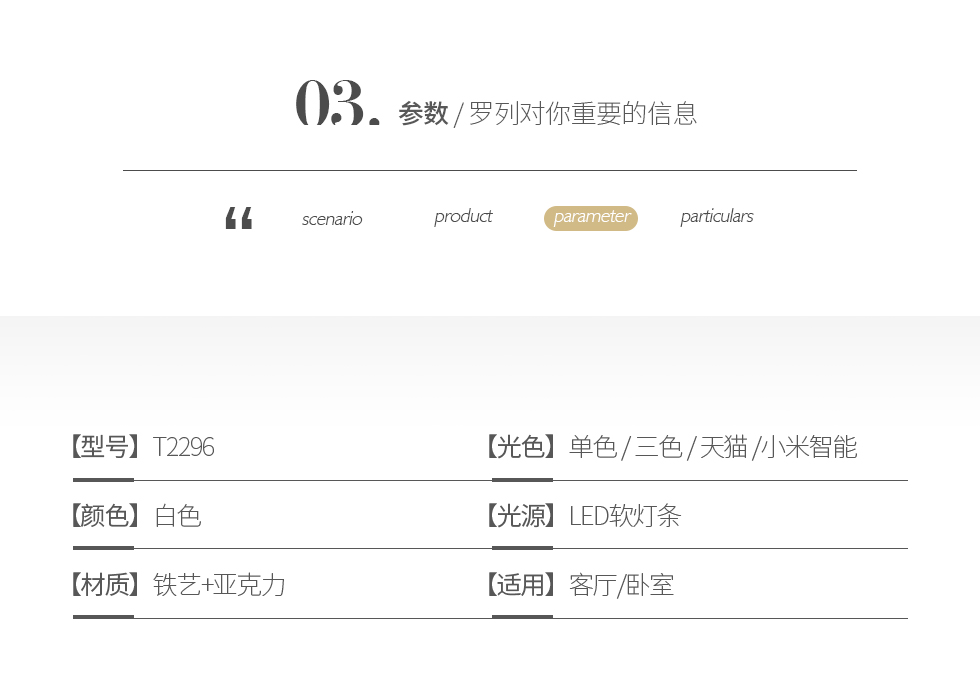Click the 03. section number
The height and width of the screenshot is (675, 980).
(337, 103)
